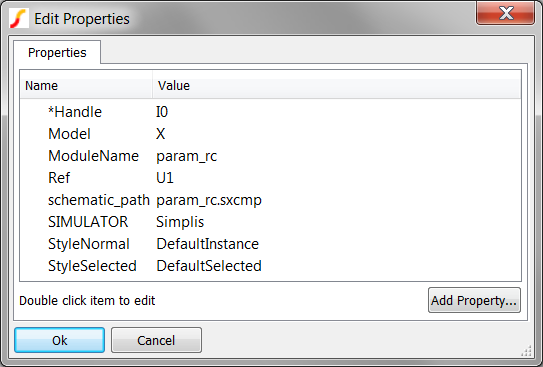This screenshot has width=543, height=367.
Task: Confirm changes with Ok button
Action: pos(60,340)
